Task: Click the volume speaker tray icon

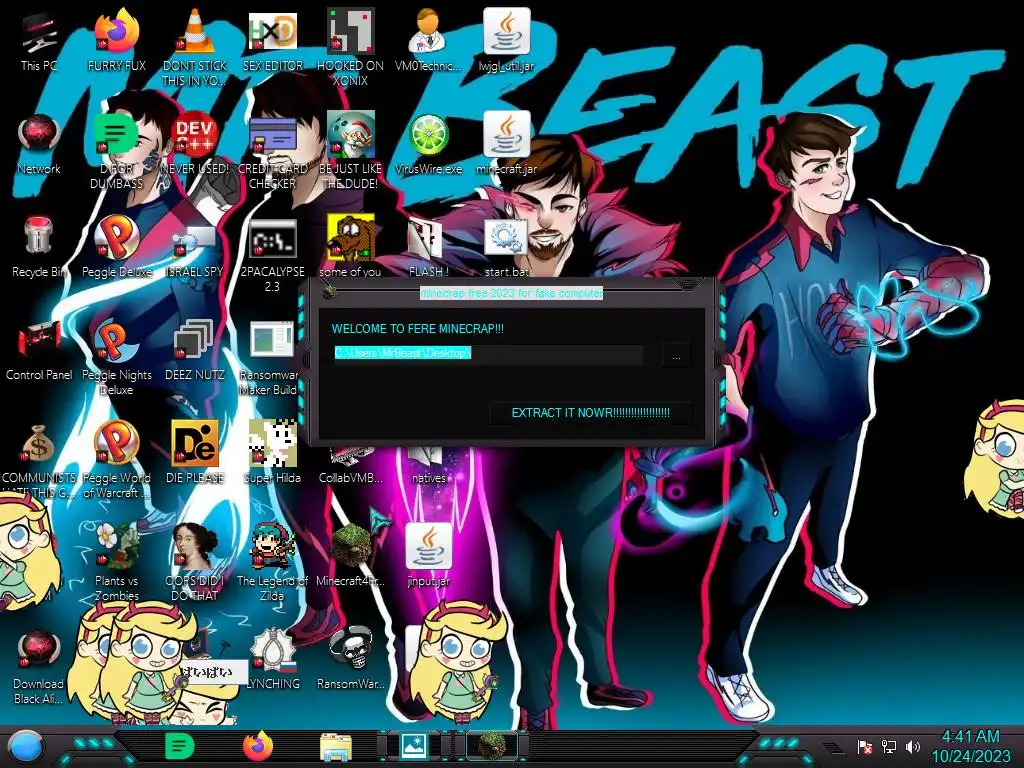Action: point(913,746)
